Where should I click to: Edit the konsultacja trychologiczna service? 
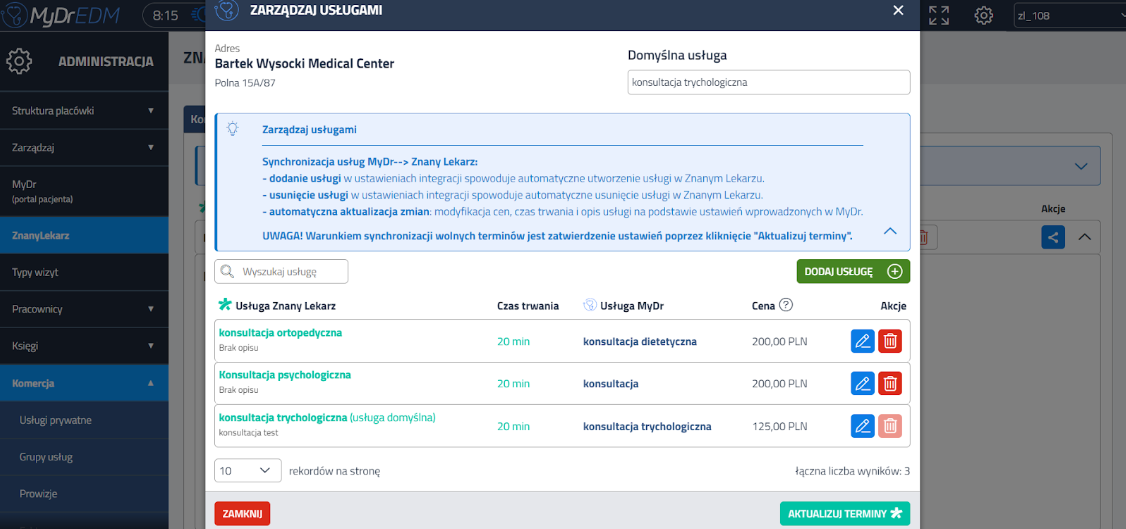point(862,426)
